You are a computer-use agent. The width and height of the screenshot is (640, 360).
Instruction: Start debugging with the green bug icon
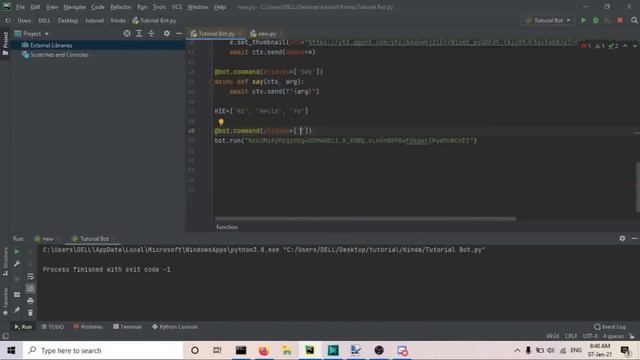596,20
